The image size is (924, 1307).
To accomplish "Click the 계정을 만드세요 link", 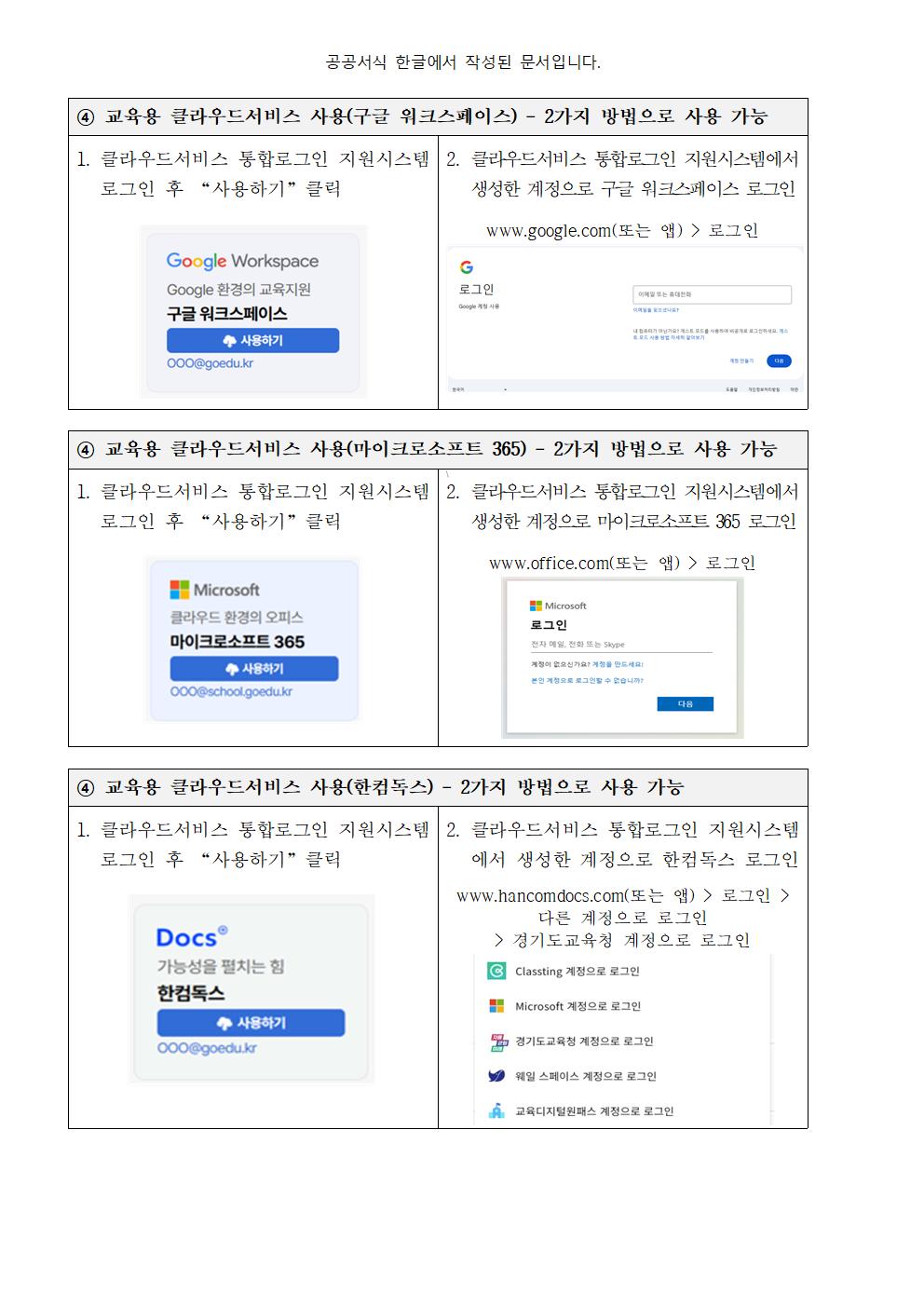I will point(618,664).
